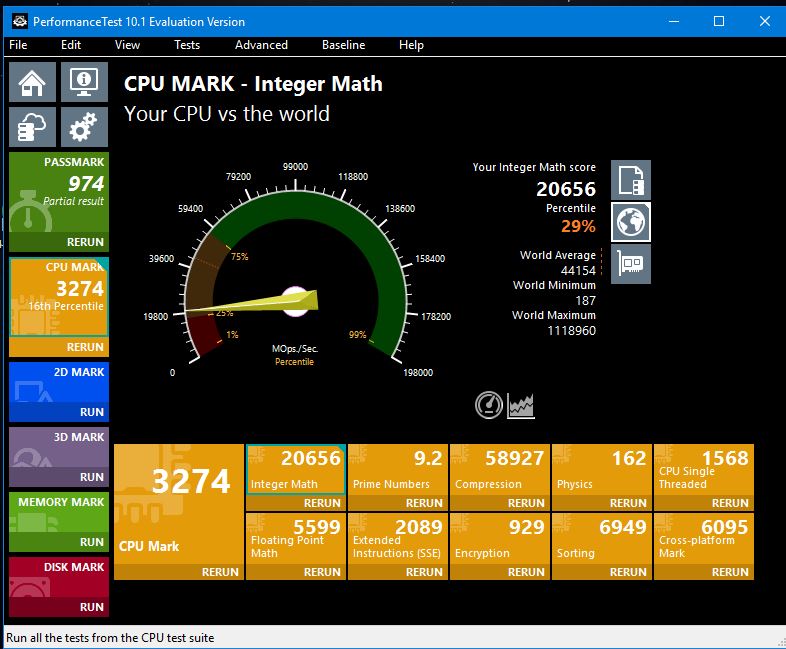786x649 pixels.
Task: Open the Edit menu
Action: (x=71, y=45)
